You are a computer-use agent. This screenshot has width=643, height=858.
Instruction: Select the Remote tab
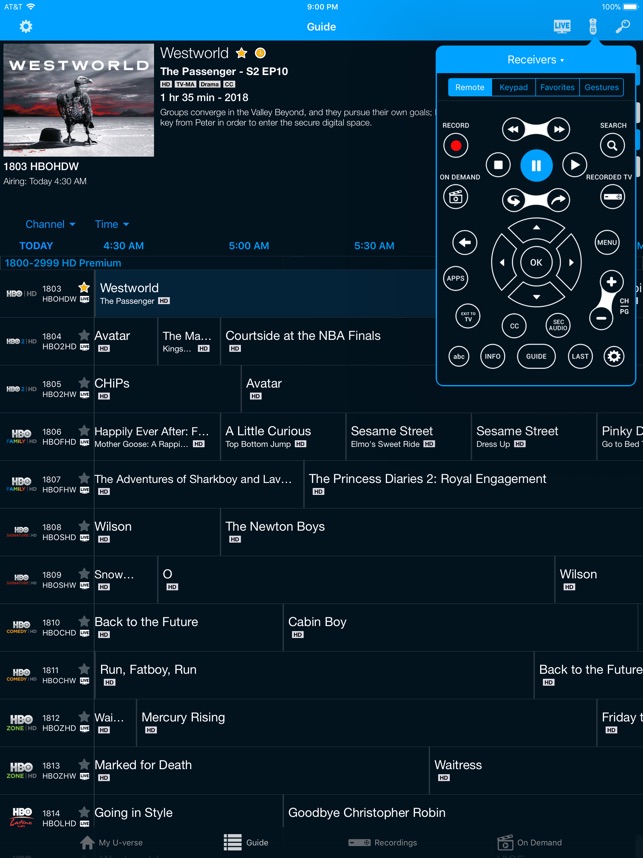pos(470,88)
